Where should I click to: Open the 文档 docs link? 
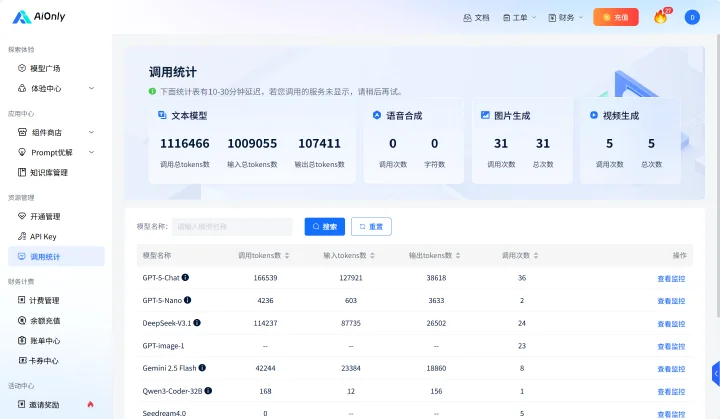click(x=476, y=17)
